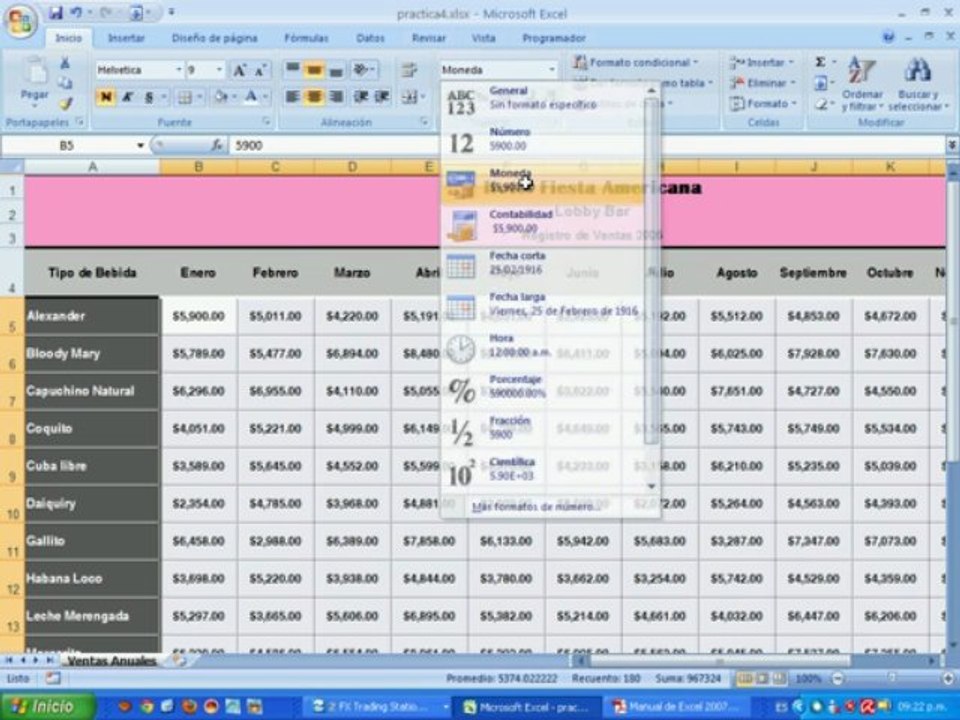This screenshot has width=960, height=720.
Task: Click the Cut scissors icon
Action: tap(65, 62)
